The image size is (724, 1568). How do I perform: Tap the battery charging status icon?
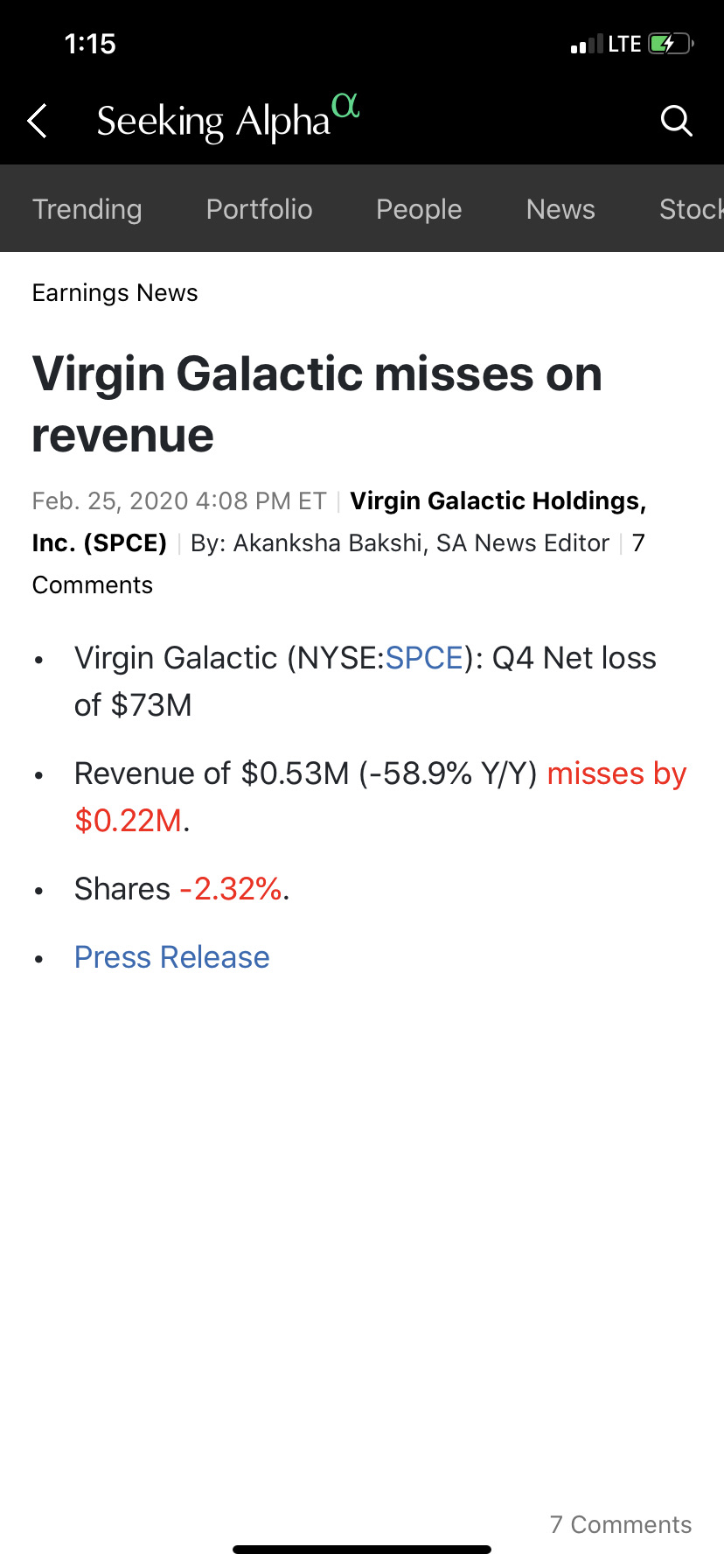coord(671,44)
